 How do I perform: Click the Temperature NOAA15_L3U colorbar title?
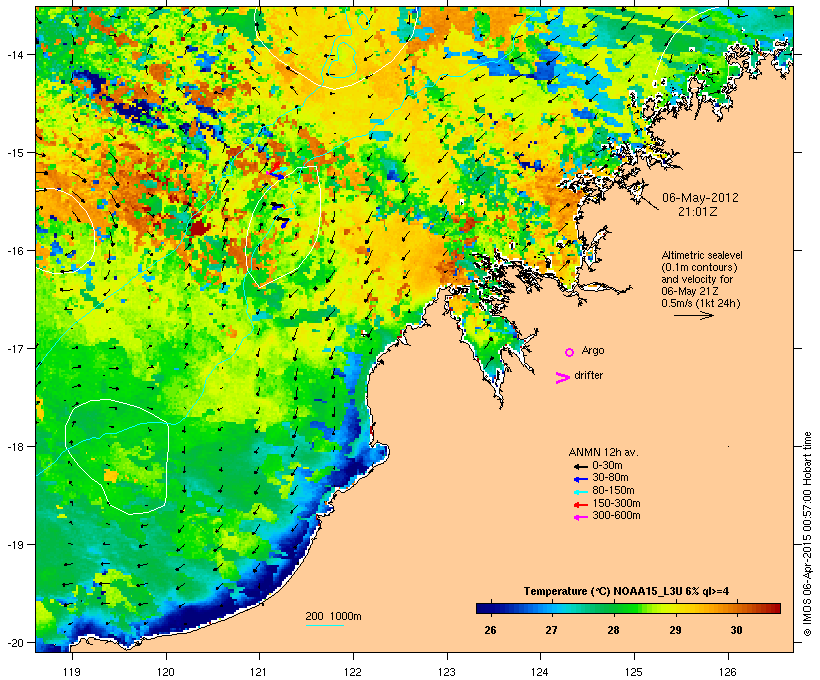coord(626,592)
